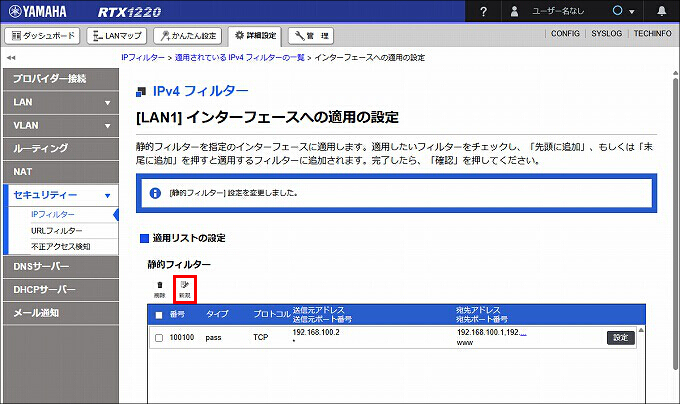Open プロバイダー接続 in sidebar
Viewport: 680px width, 404px height.
coord(61,79)
